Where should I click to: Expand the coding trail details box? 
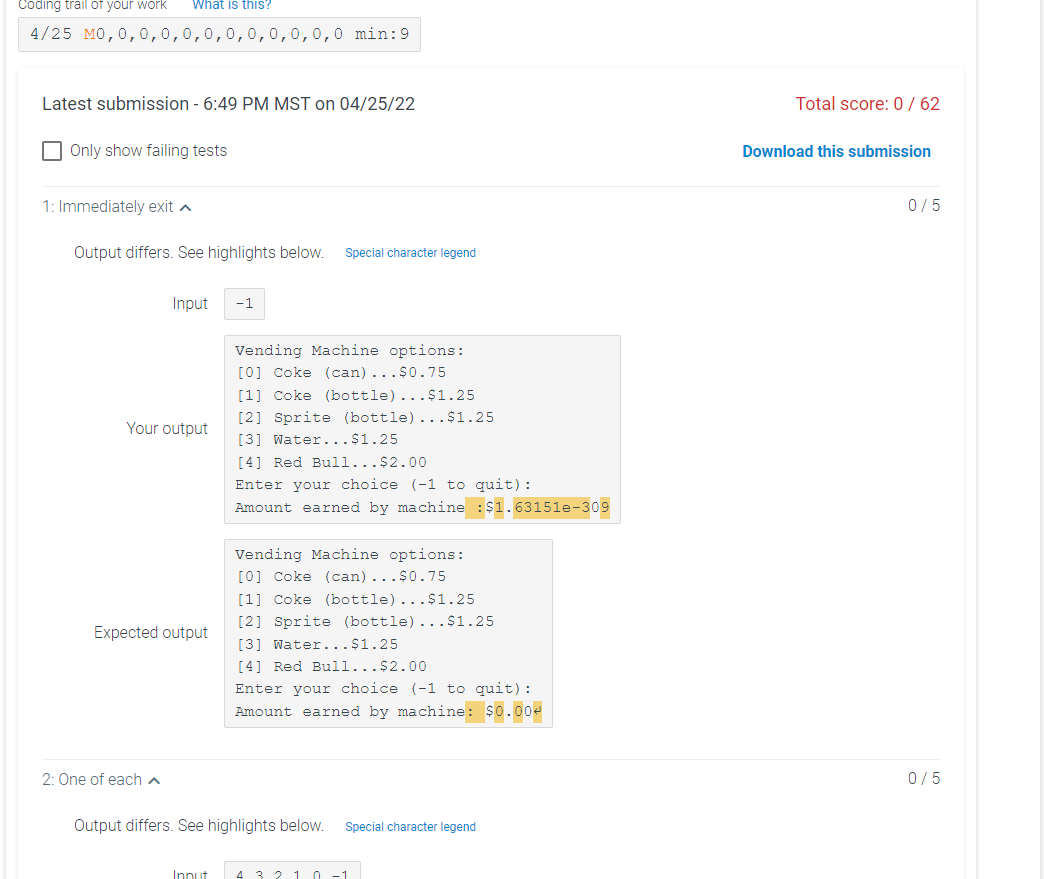(220, 34)
